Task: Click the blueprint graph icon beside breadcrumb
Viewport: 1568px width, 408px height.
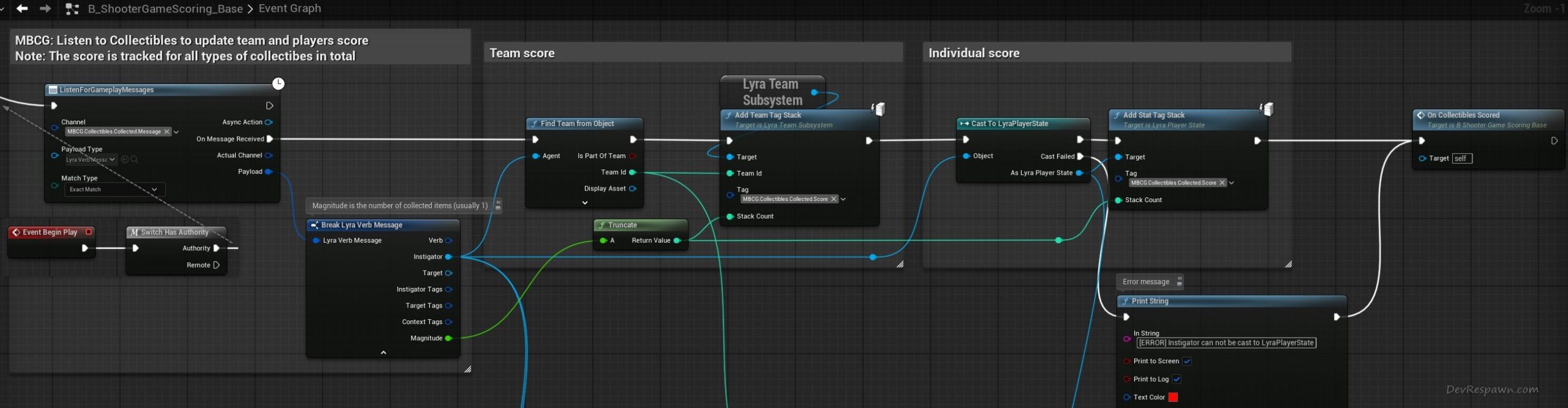Action: point(72,9)
